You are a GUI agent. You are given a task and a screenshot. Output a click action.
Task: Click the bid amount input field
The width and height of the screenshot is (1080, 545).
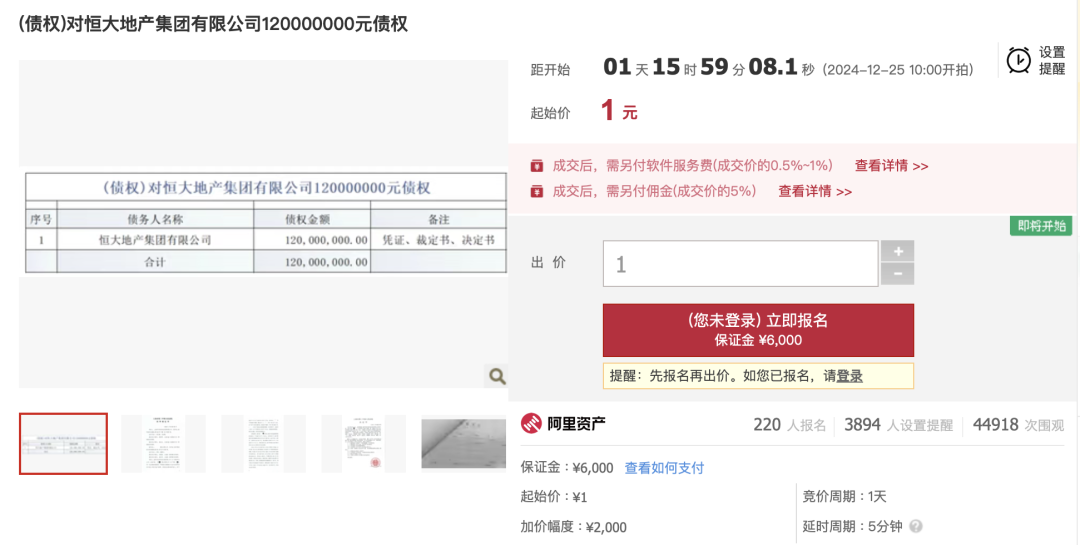740,264
